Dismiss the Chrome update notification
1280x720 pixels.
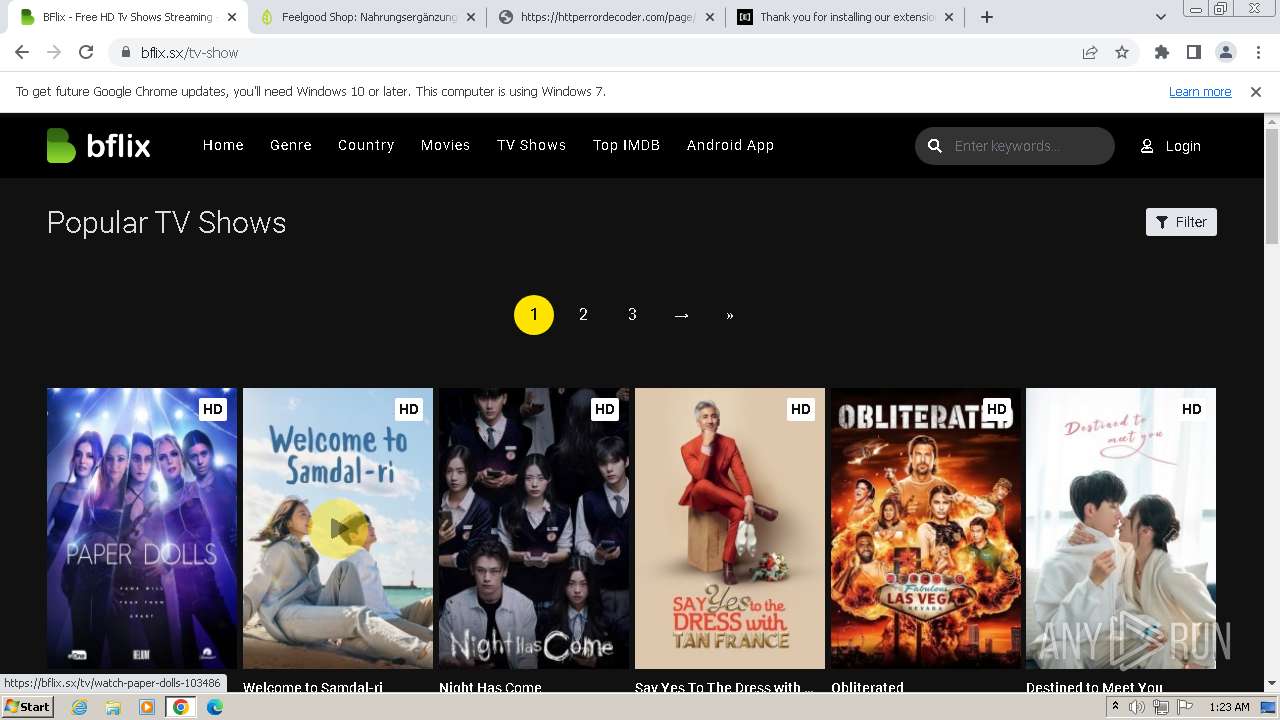[1256, 91]
